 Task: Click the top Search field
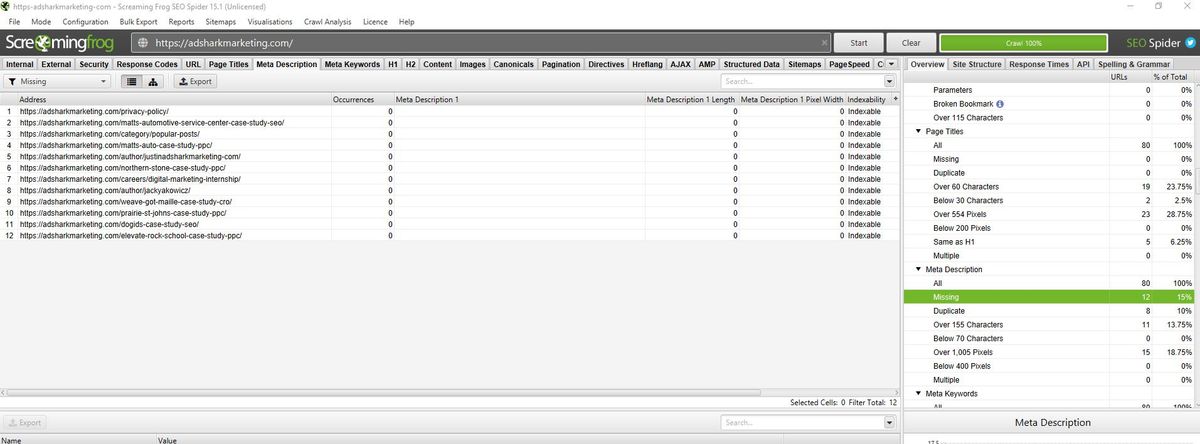(x=802, y=82)
